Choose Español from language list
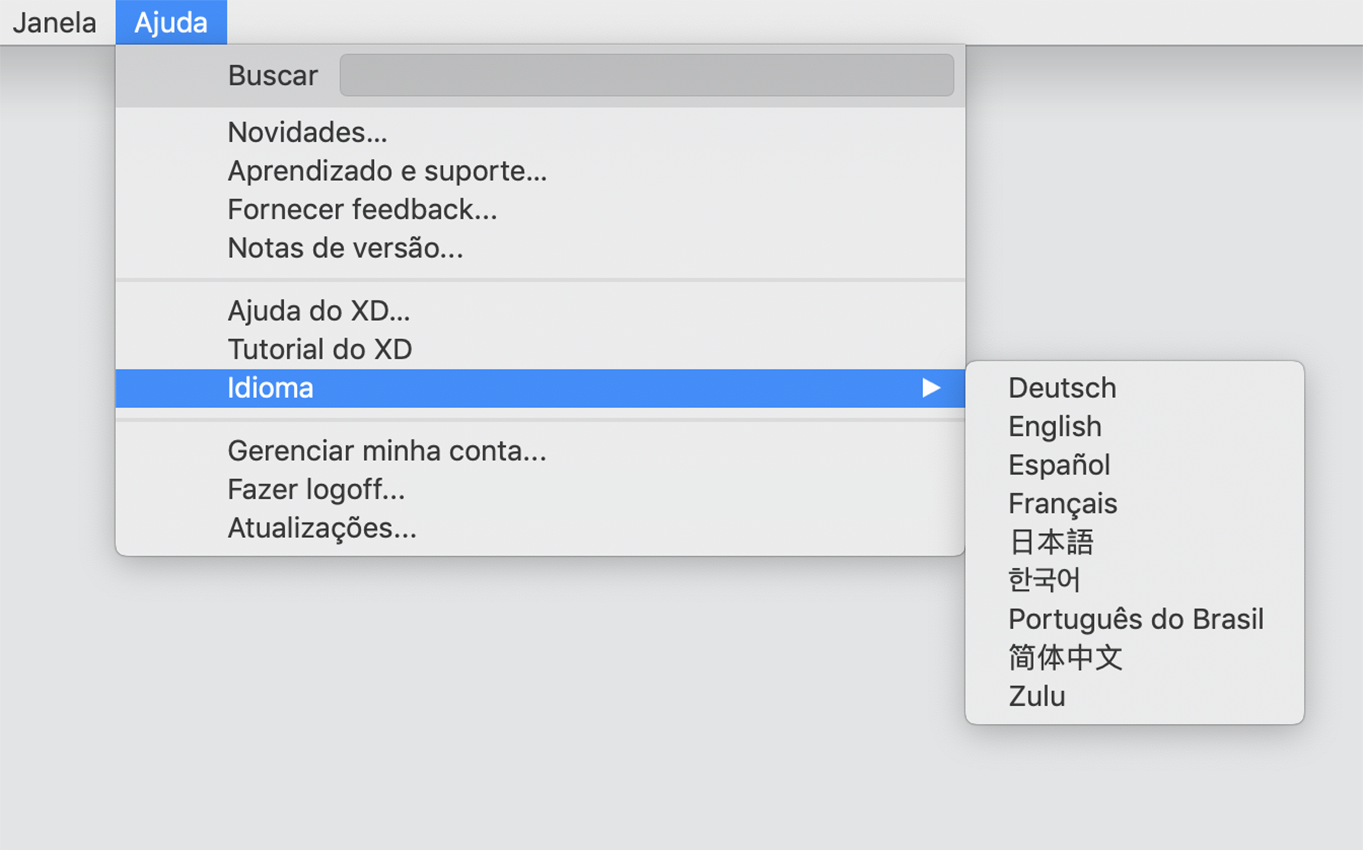Screen dimensions: 1363x850 pos(1059,464)
